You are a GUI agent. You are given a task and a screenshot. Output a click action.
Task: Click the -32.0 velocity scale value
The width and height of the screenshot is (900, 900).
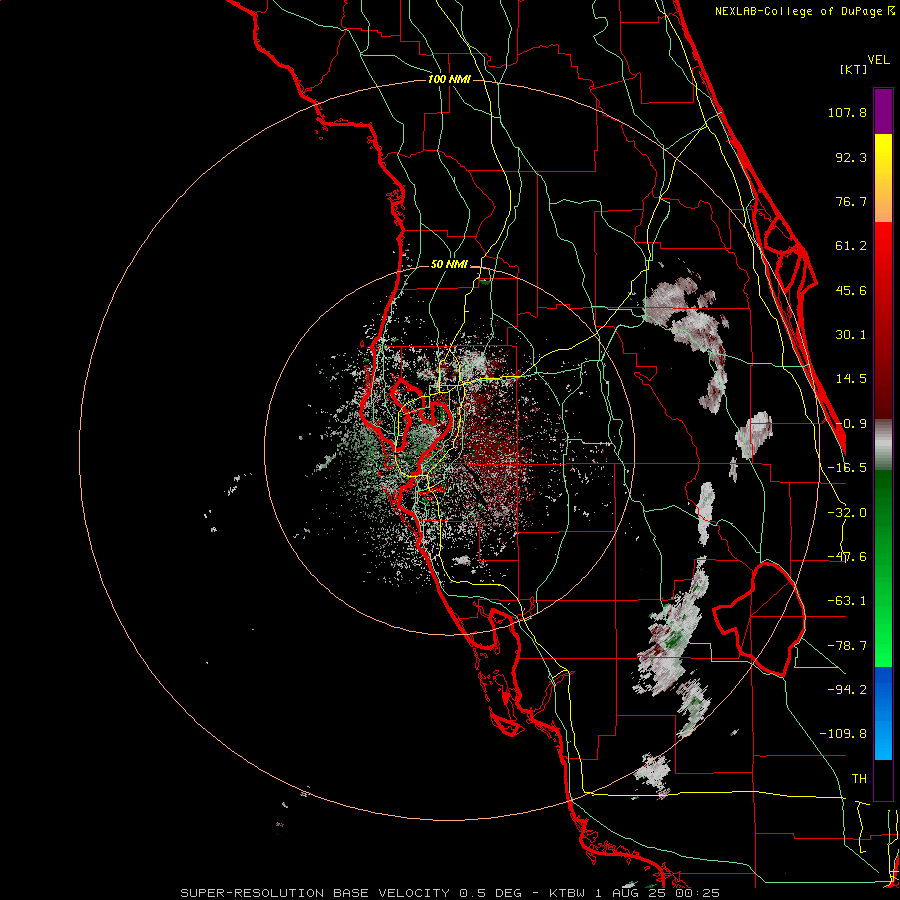tap(847, 513)
